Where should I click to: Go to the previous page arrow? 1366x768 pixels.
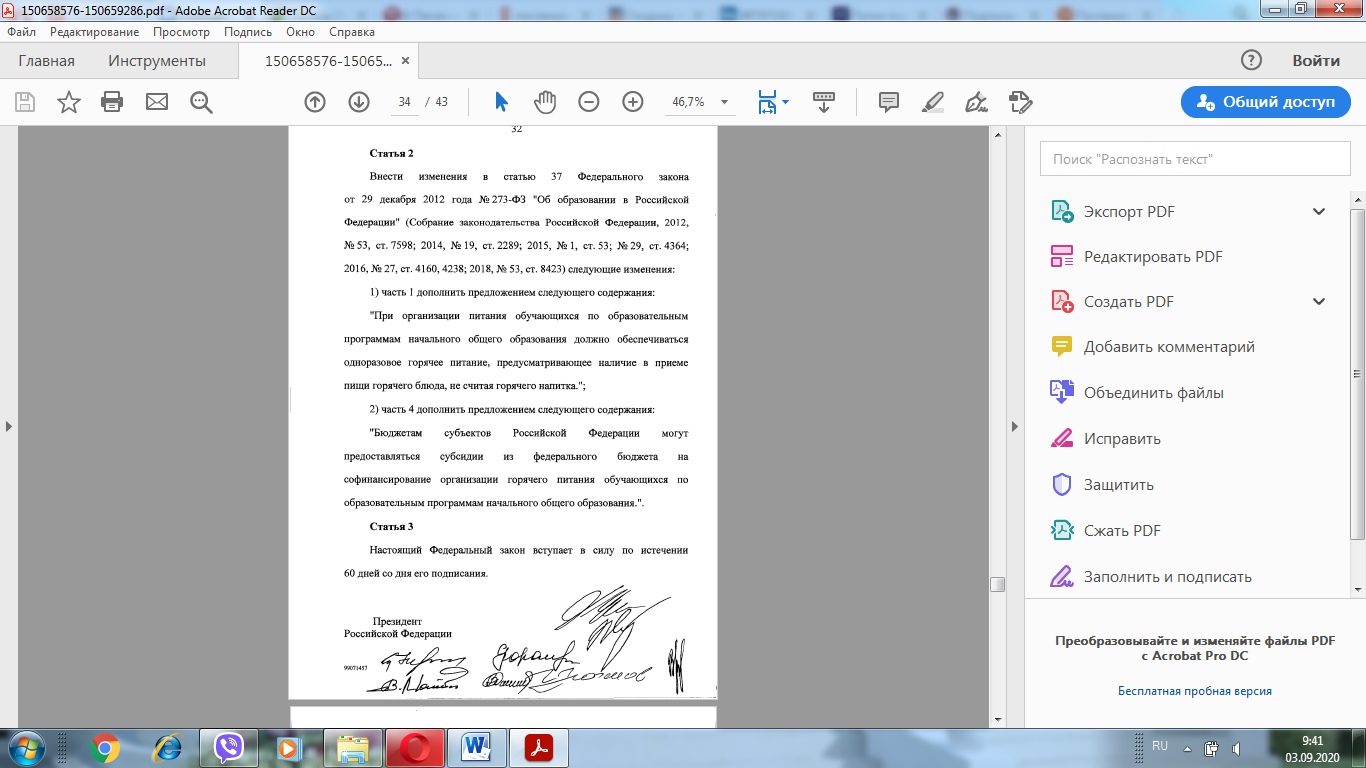[x=315, y=102]
